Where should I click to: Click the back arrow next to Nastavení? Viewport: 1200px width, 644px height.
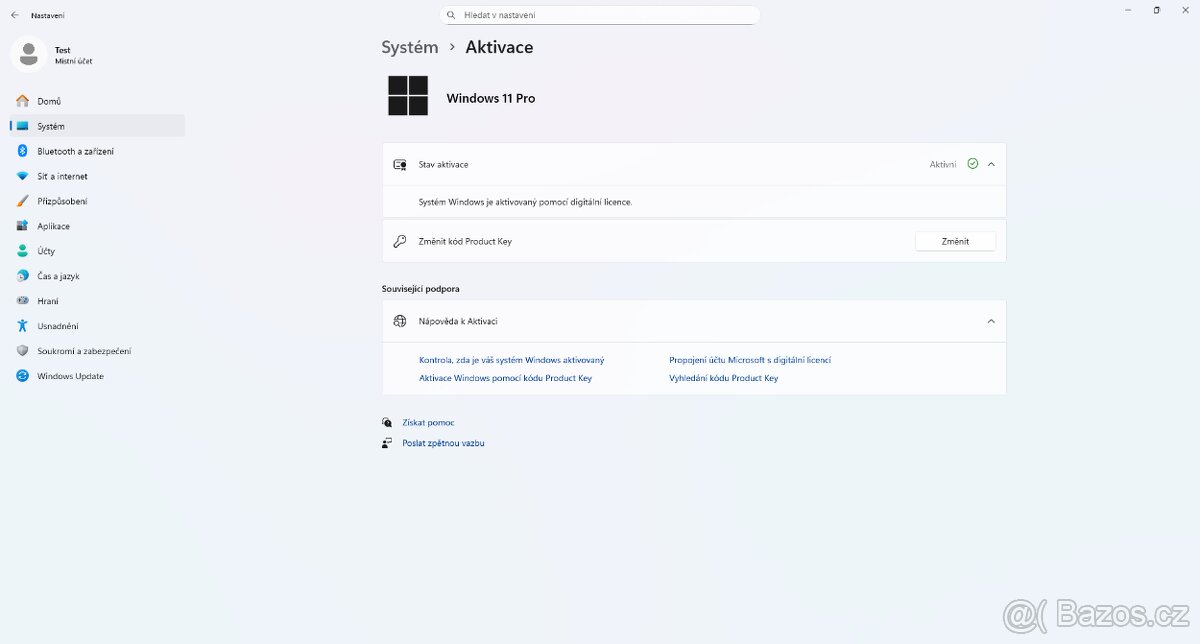point(14,15)
